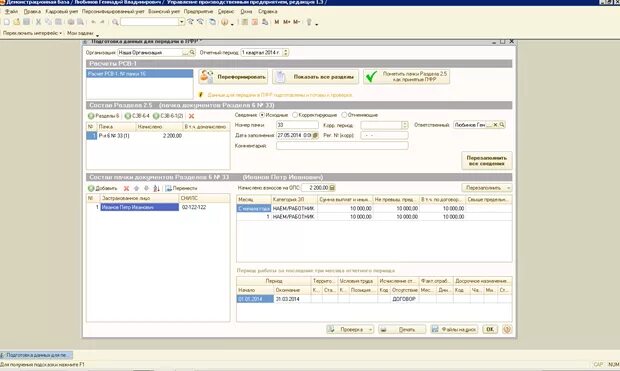Click the Undo arrow toolbar icon
The image size is (620, 371).
click(x=93, y=22)
